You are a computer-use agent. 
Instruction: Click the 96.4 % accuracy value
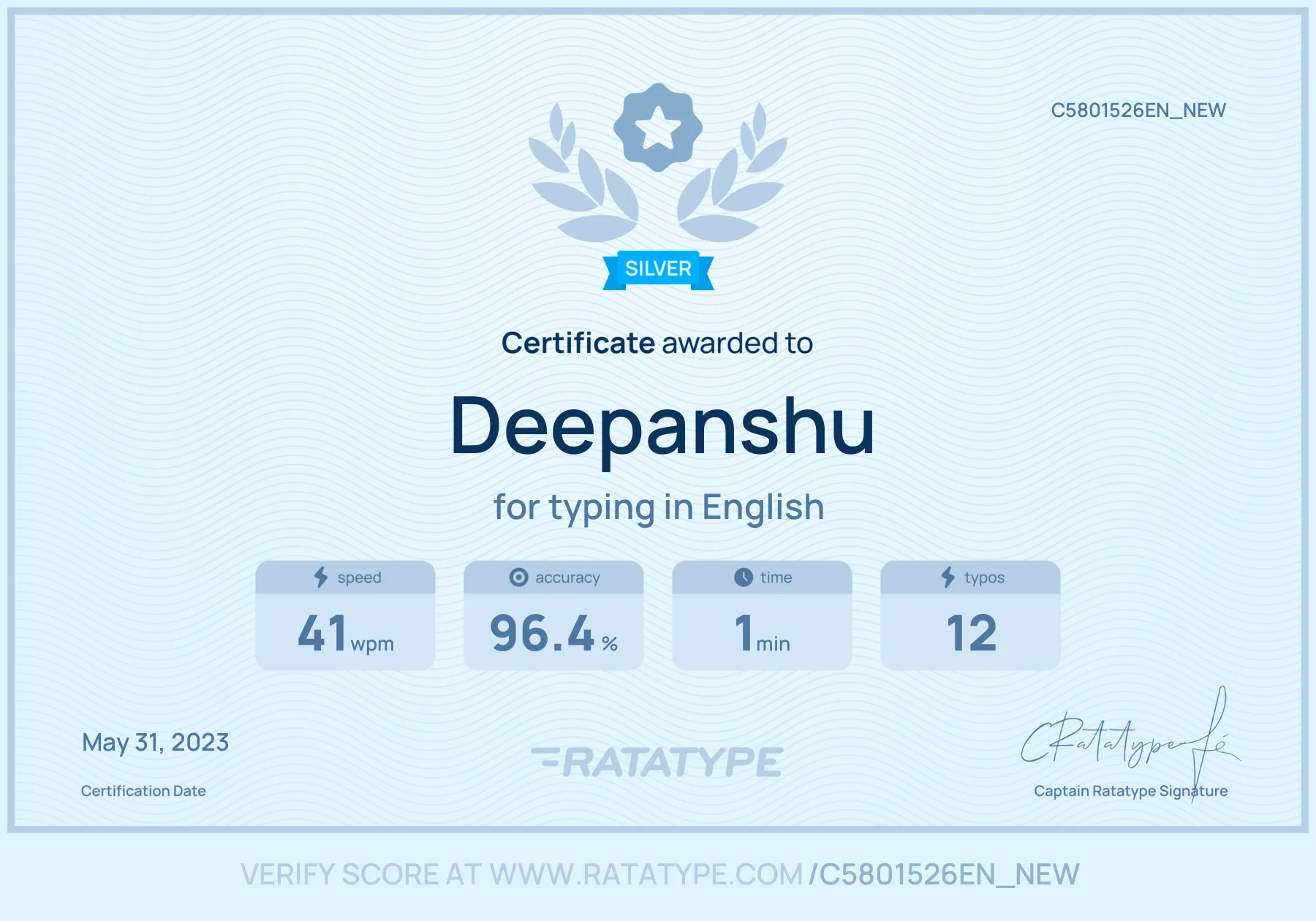click(554, 633)
